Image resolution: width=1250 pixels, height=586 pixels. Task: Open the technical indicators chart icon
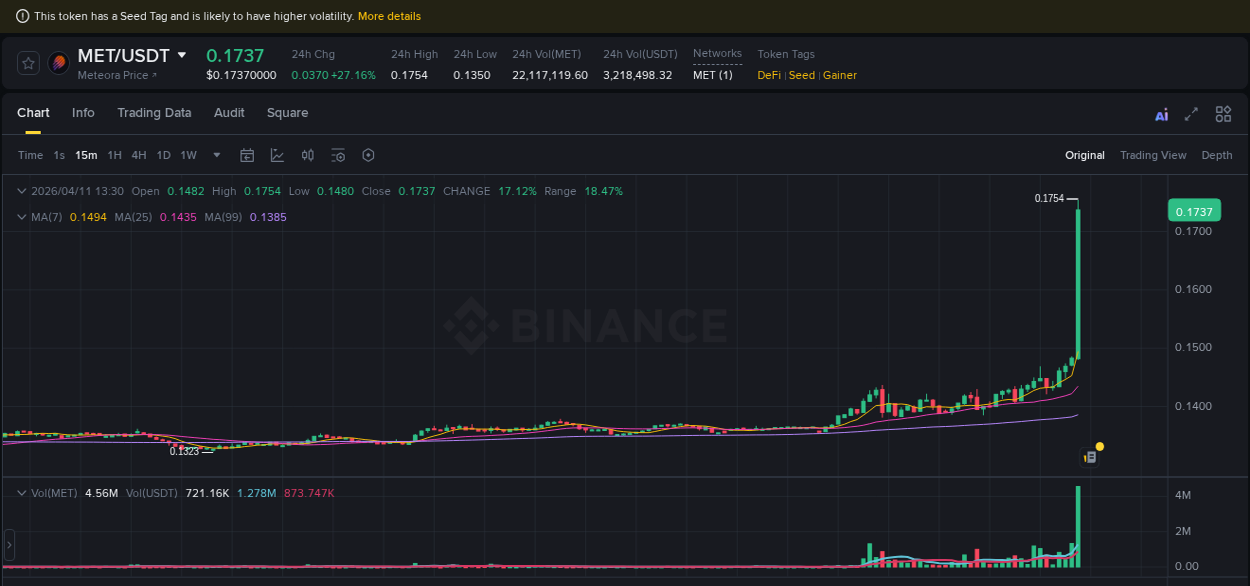(x=277, y=155)
